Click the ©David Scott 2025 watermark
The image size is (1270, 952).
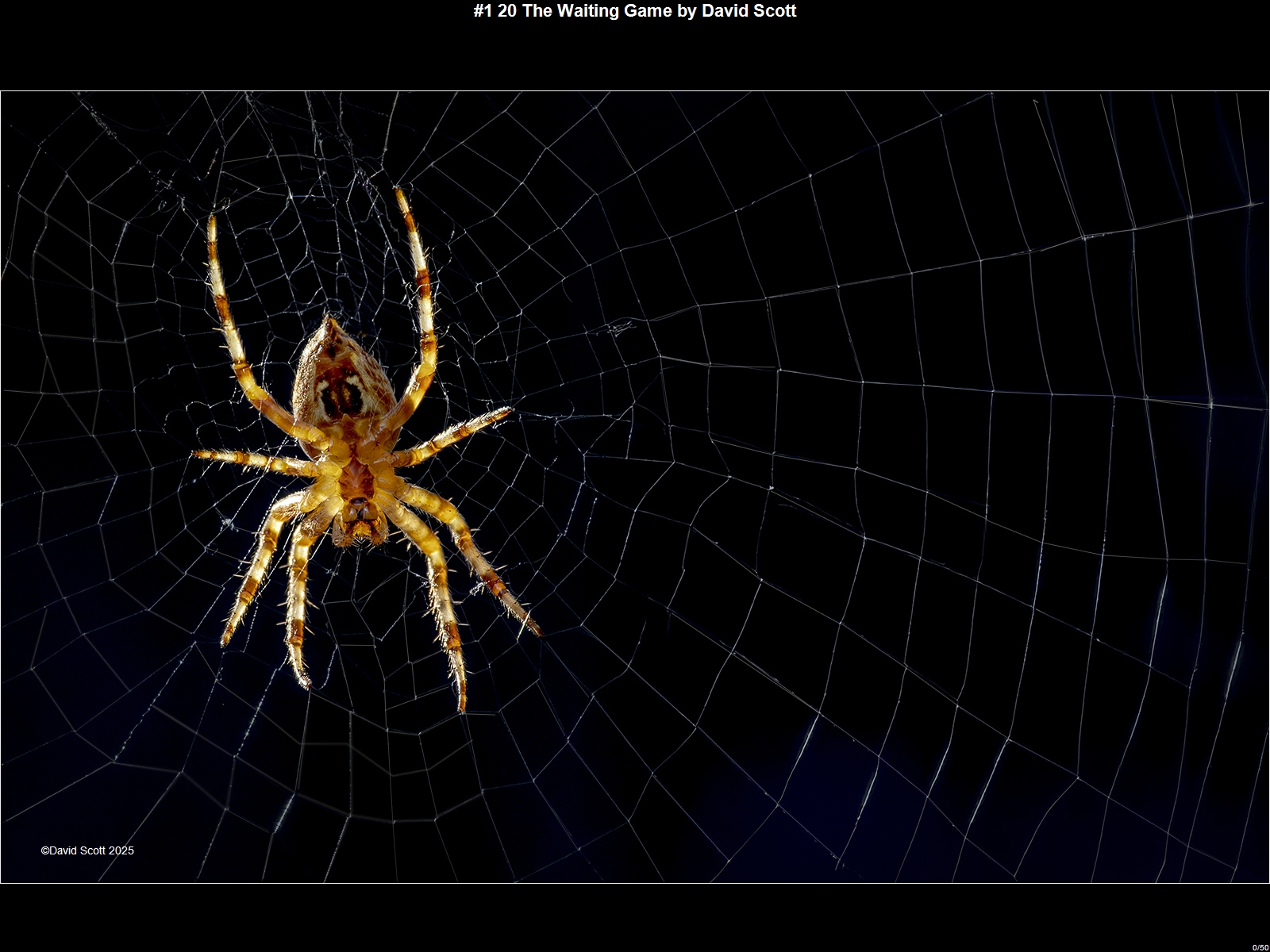click(87, 850)
